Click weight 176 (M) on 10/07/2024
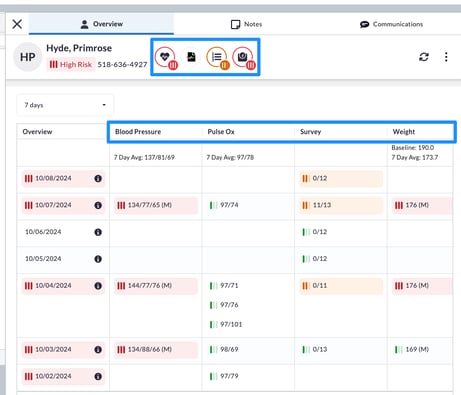 422,205
